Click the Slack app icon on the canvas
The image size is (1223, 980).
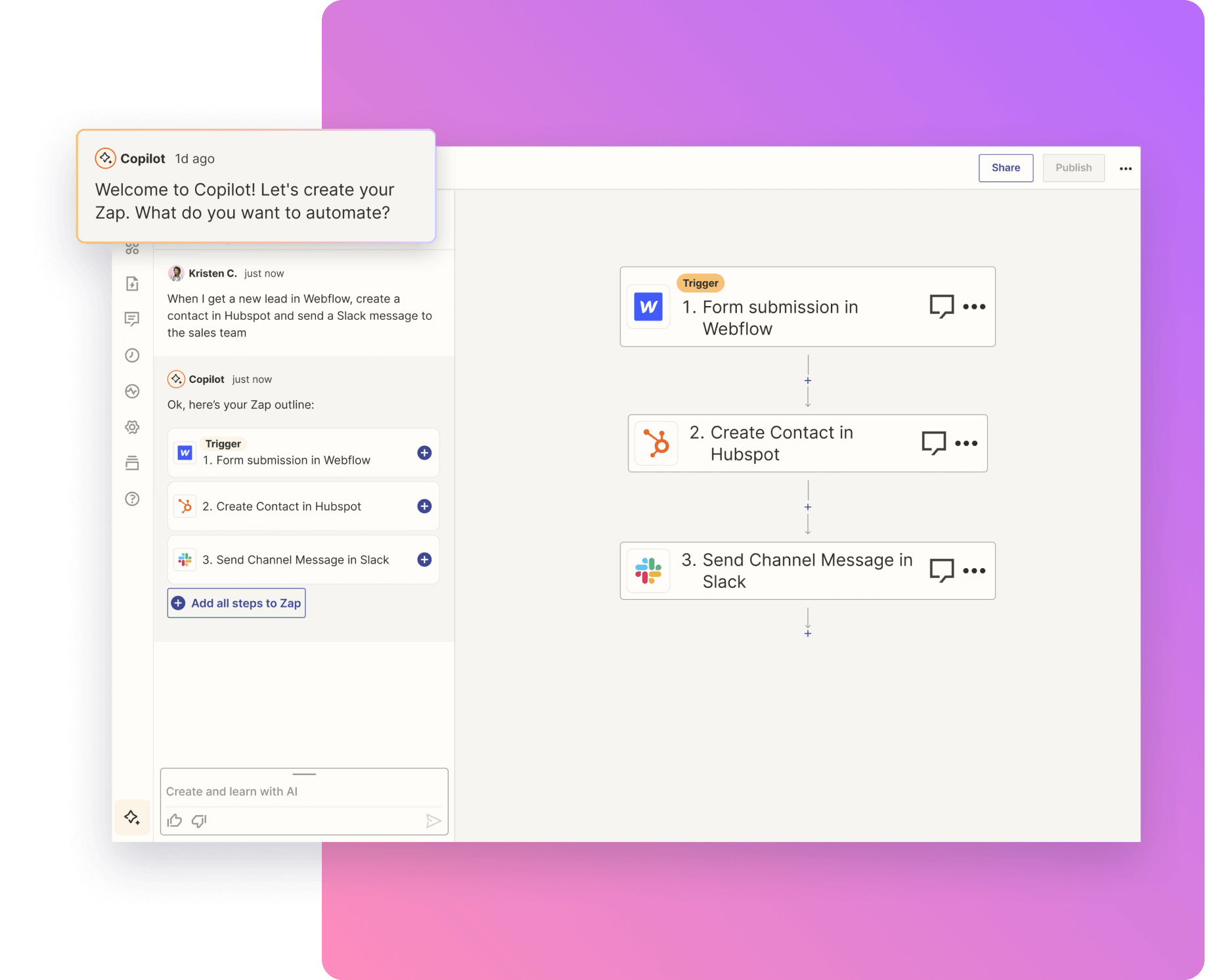(648, 570)
